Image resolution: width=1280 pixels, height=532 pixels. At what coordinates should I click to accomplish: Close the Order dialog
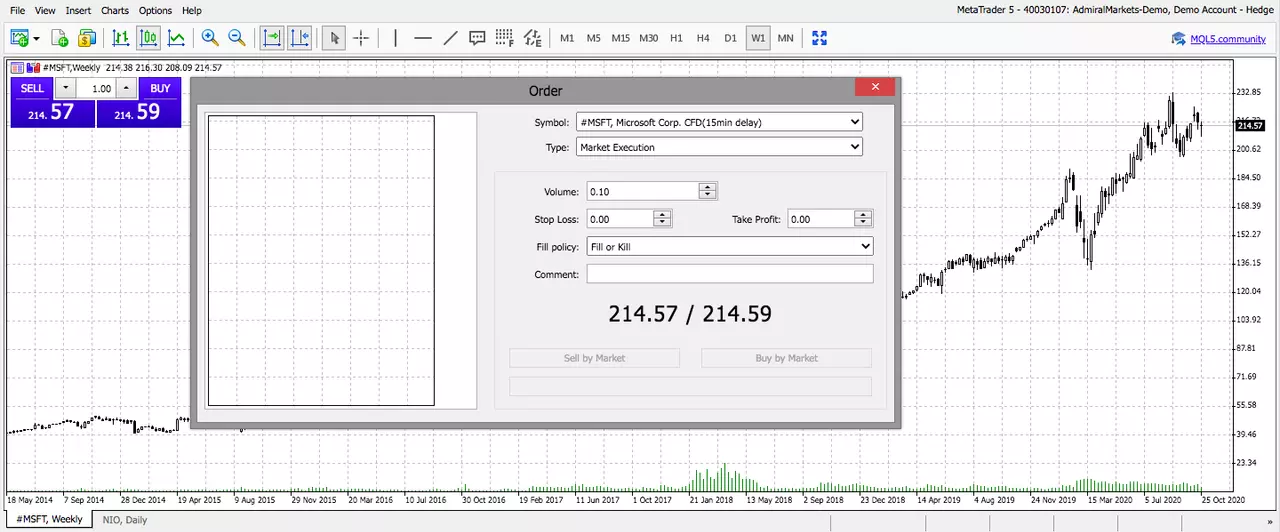click(875, 87)
